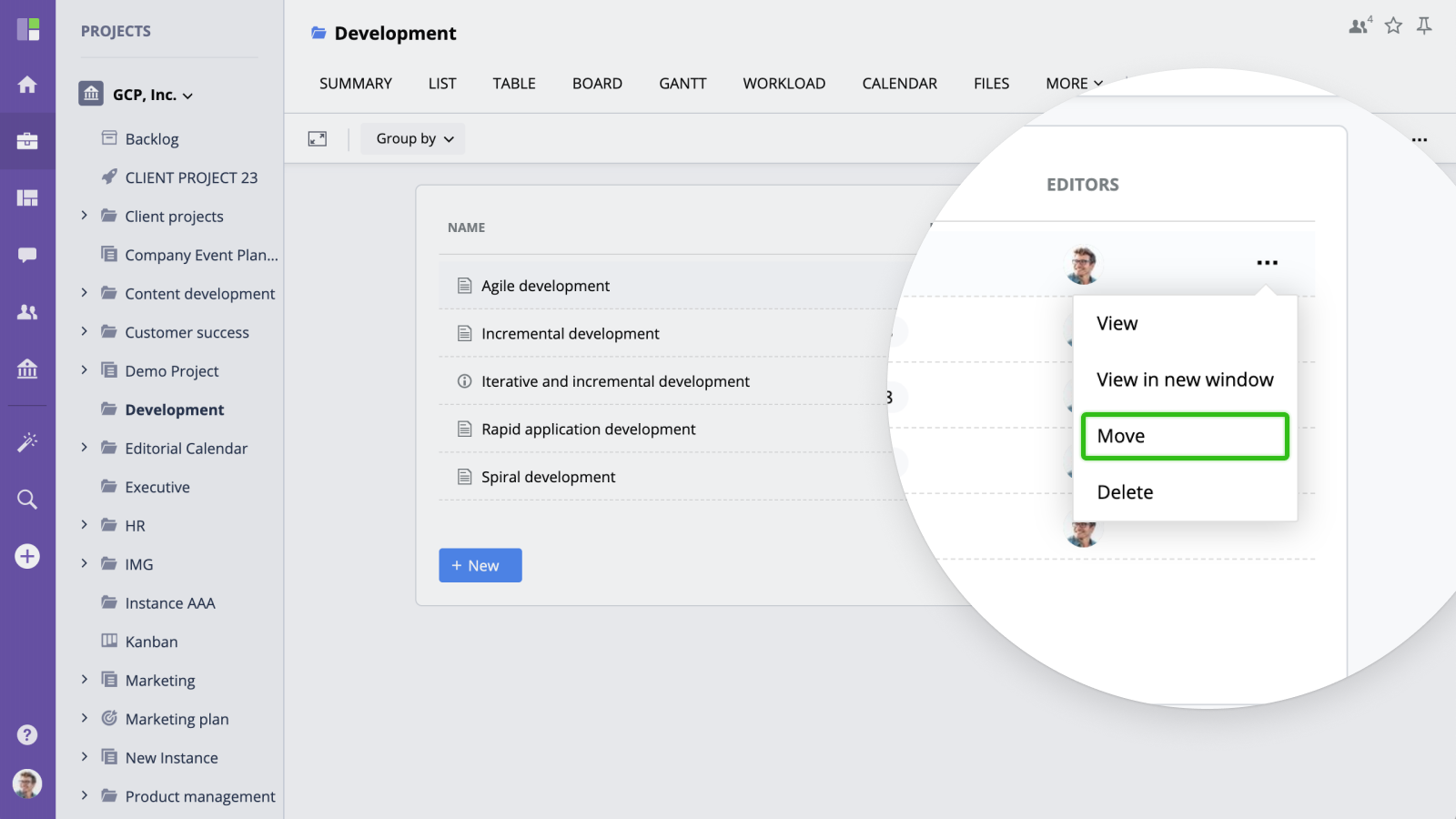Click the round plus add icon
The image size is (1456, 819).
[x=27, y=556]
